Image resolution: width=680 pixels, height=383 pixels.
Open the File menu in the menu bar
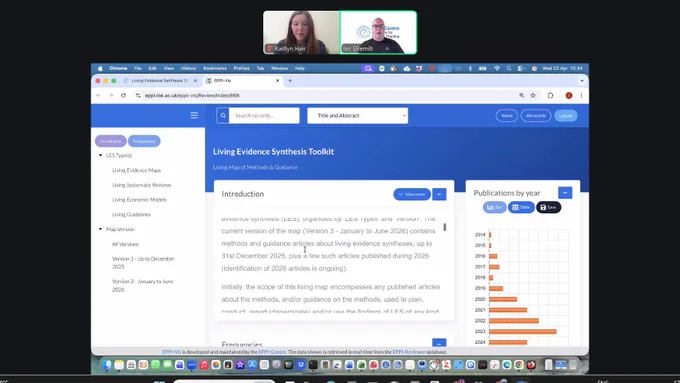click(x=137, y=69)
